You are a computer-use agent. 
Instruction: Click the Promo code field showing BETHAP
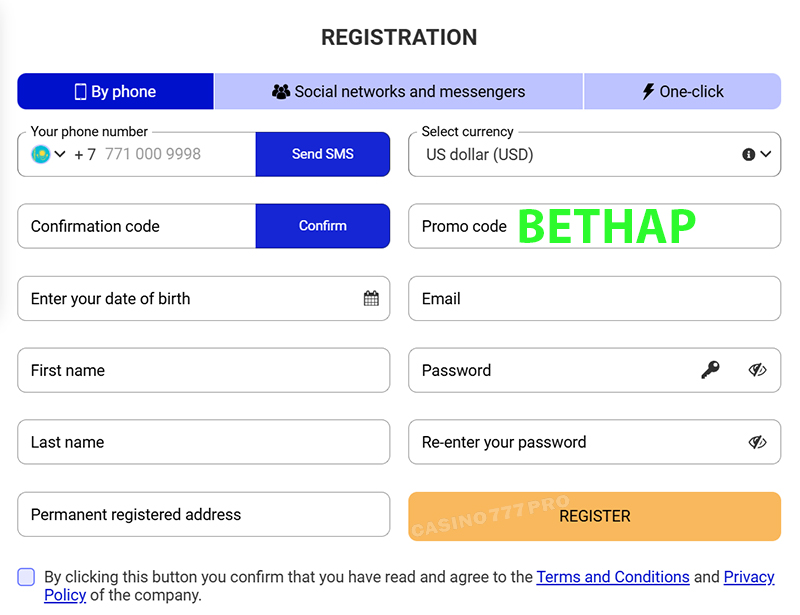pyautogui.click(x=594, y=226)
